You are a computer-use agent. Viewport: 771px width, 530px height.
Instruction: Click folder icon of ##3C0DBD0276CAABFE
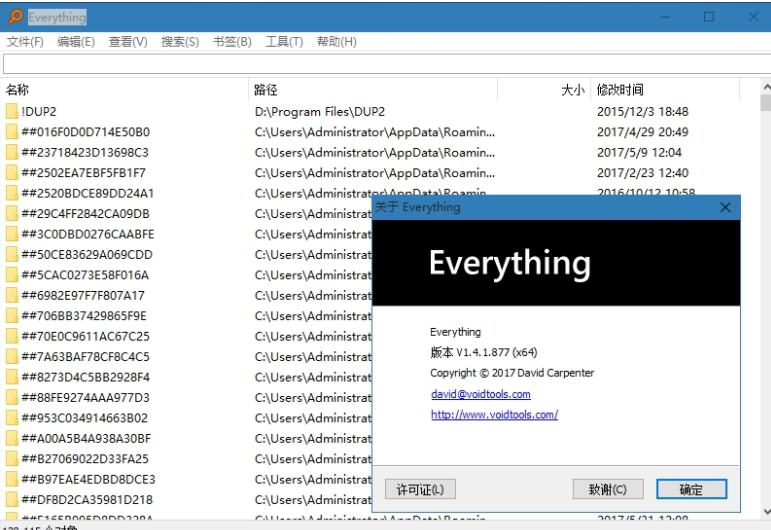12,234
